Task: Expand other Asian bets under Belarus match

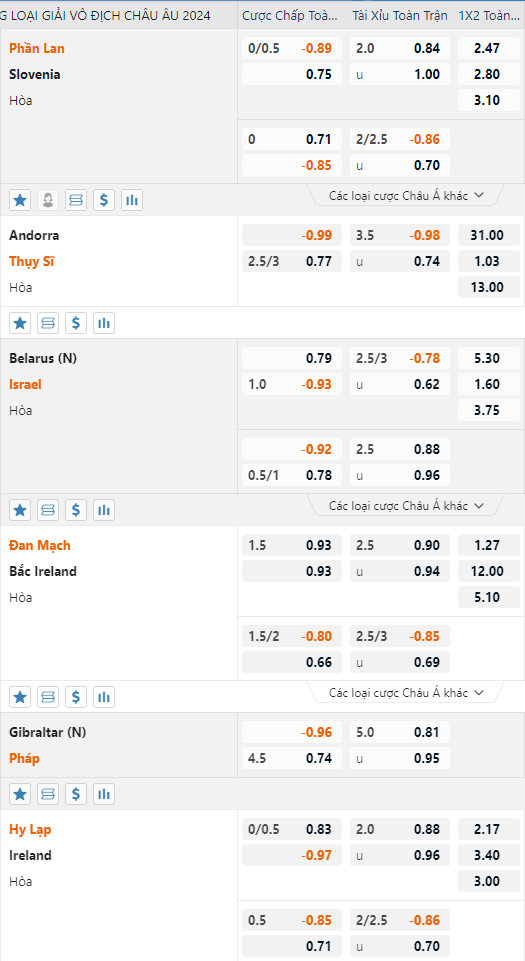Action: pos(407,506)
